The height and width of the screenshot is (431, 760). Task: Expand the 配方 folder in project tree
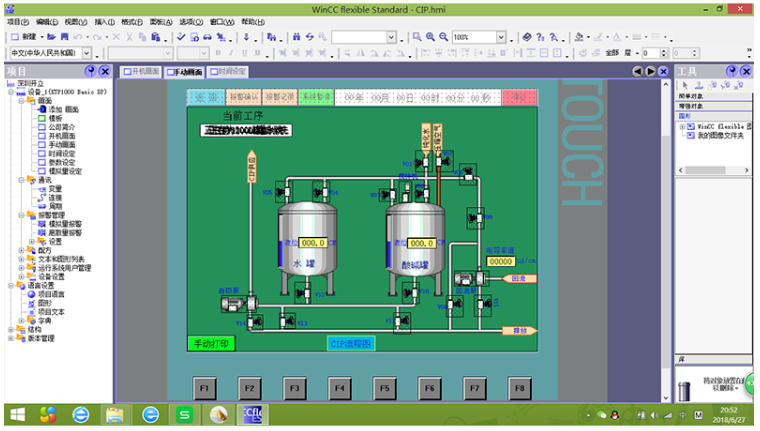click(21, 251)
